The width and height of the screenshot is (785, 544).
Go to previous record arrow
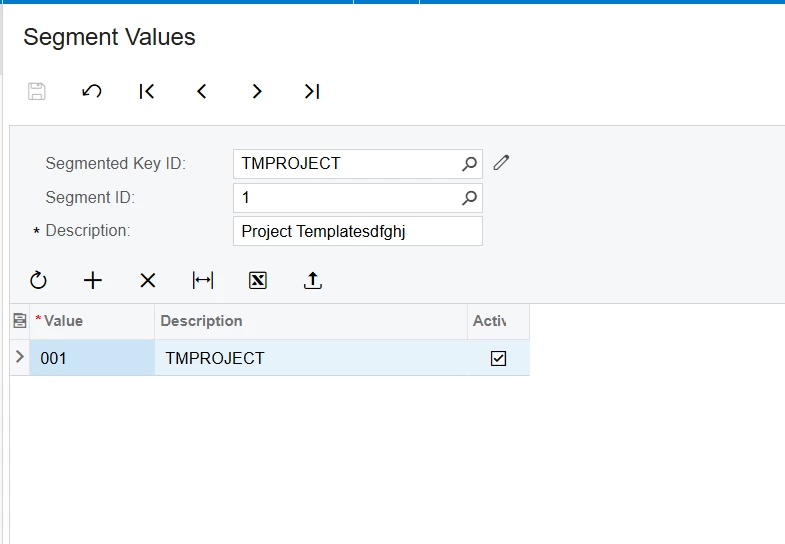(202, 92)
